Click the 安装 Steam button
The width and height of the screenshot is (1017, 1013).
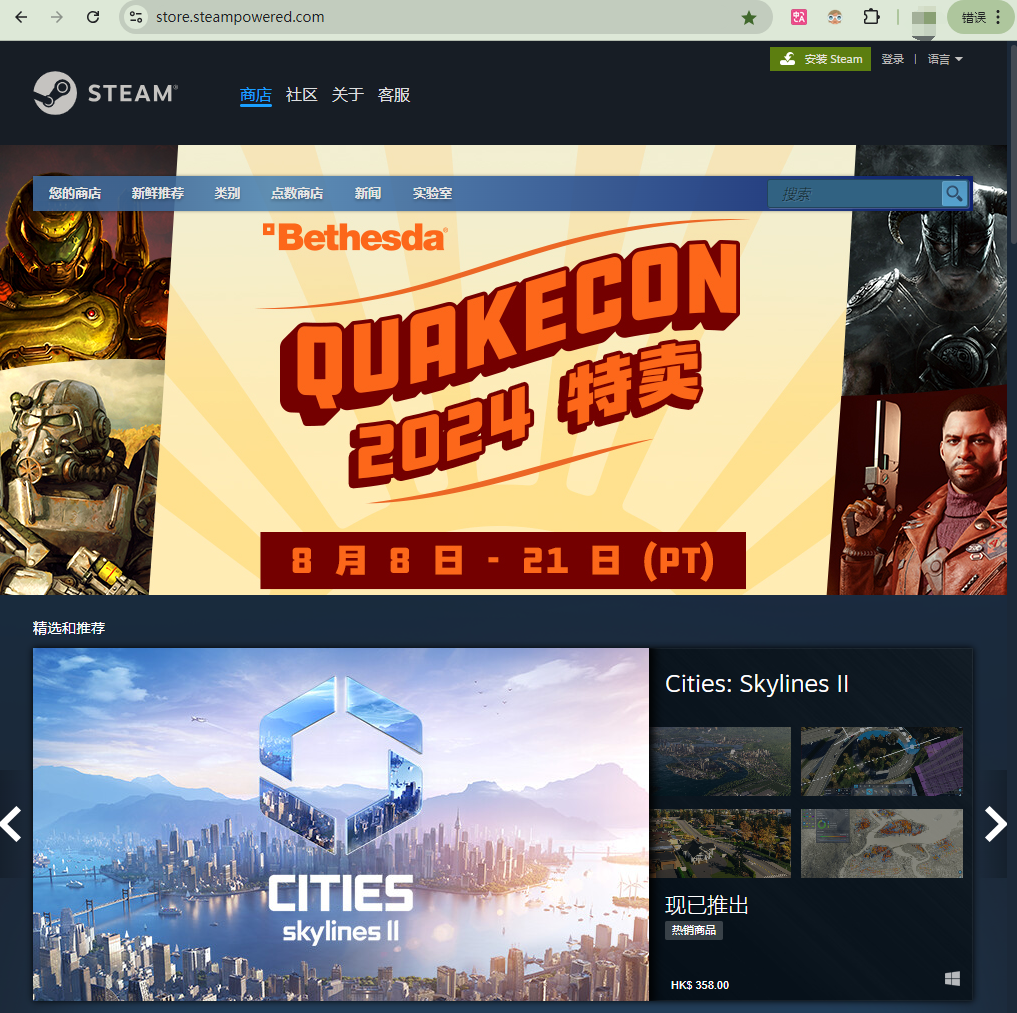pos(820,59)
